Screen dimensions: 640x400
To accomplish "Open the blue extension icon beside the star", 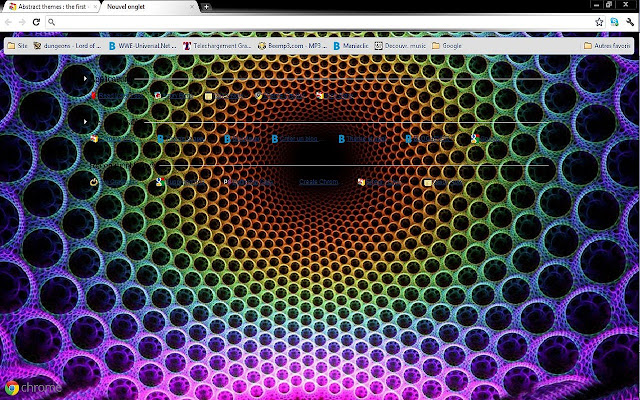I will (614, 22).
